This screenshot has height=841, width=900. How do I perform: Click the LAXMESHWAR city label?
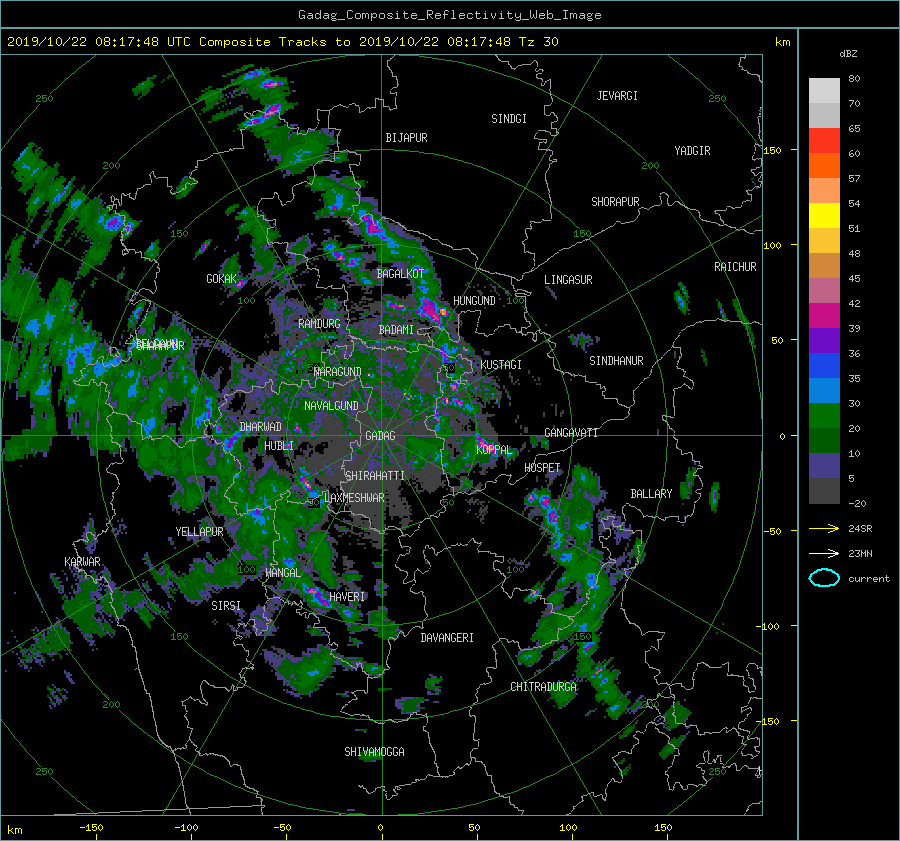pyautogui.click(x=354, y=498)
